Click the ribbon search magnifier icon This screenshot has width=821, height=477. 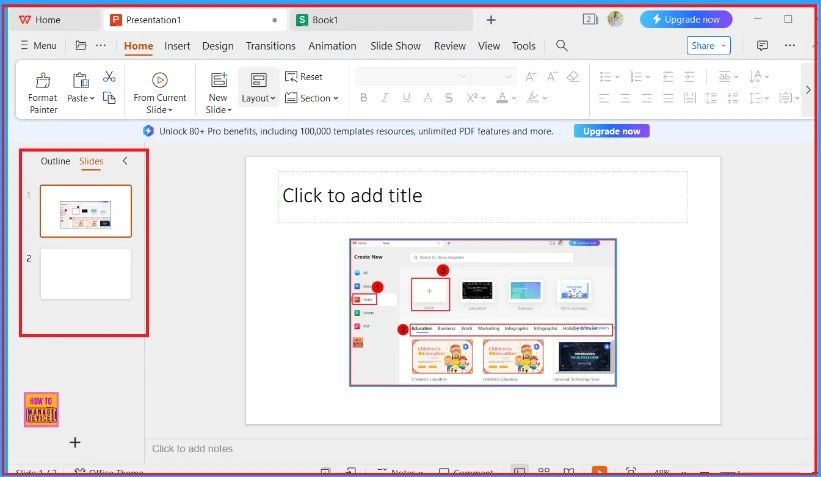pos(561,46)
